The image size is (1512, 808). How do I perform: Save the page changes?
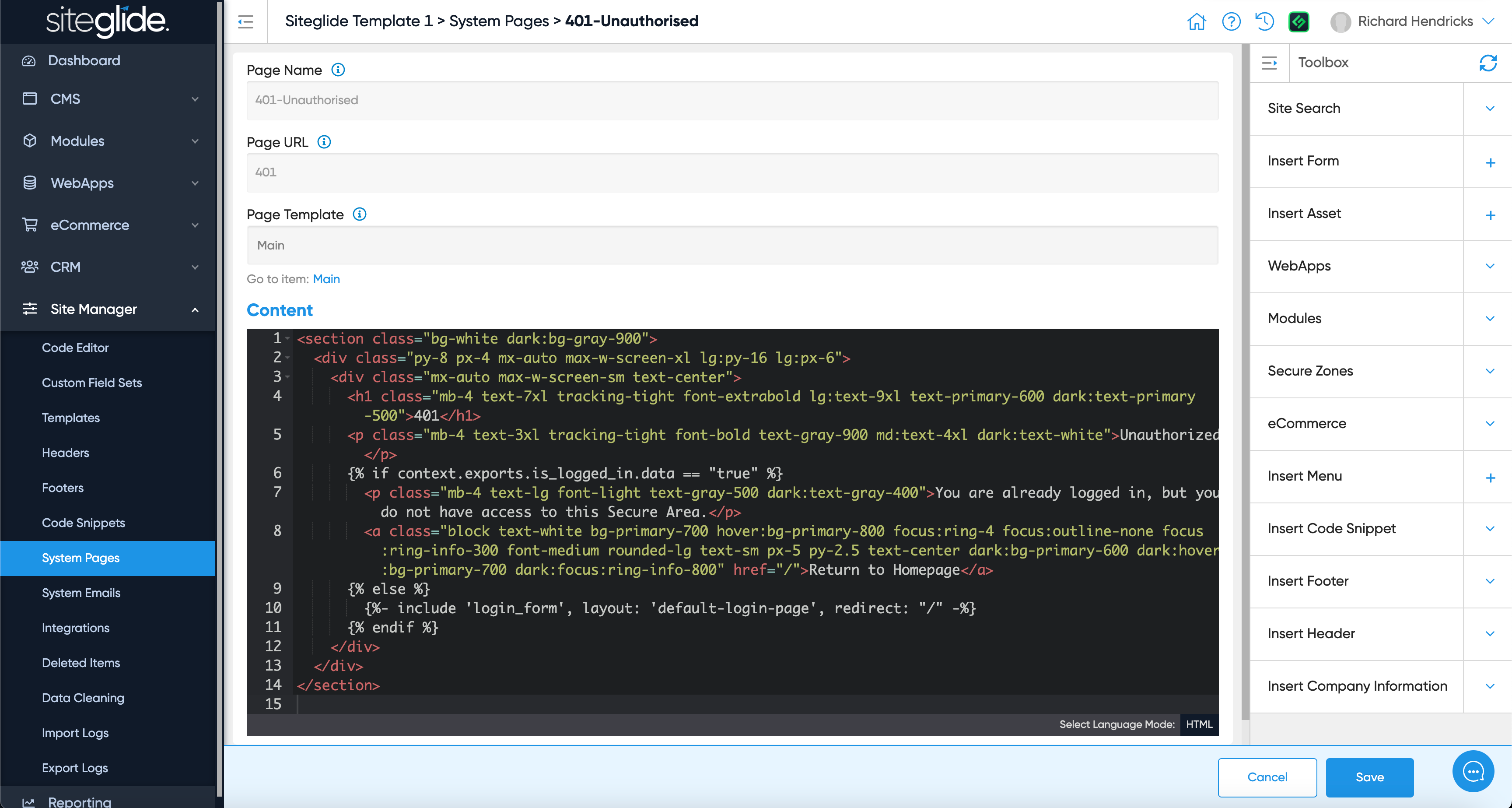tap(1369, 777)
